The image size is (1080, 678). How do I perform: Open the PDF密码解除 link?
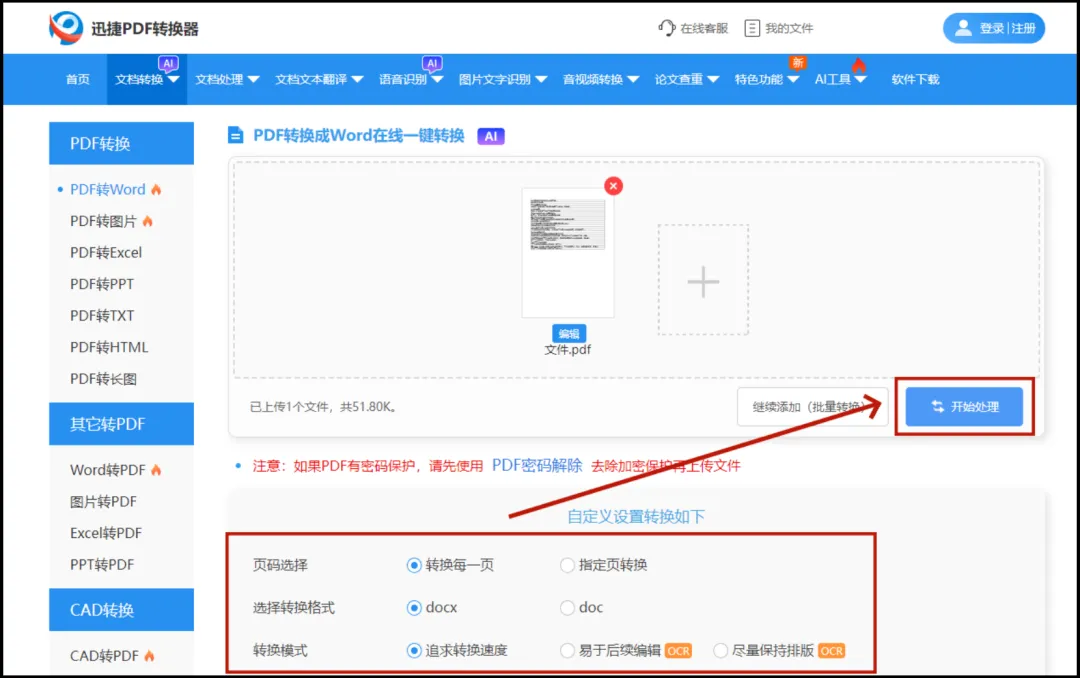click(x=537, y=466)
